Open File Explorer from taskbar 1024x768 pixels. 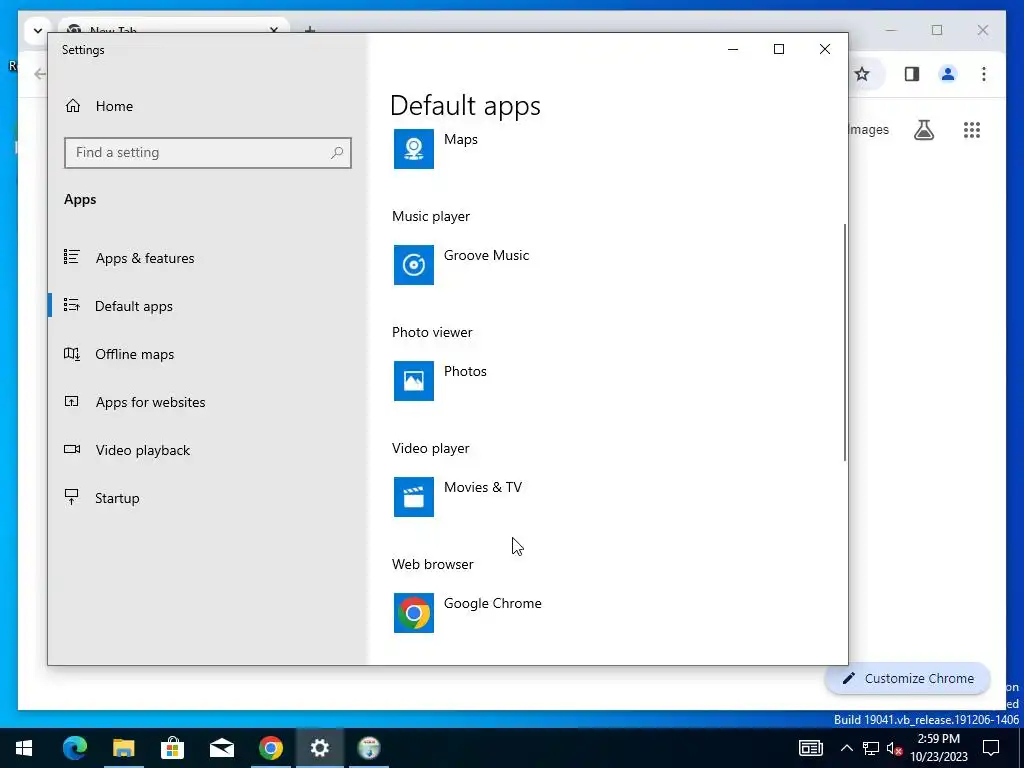[x=123, y=748]
